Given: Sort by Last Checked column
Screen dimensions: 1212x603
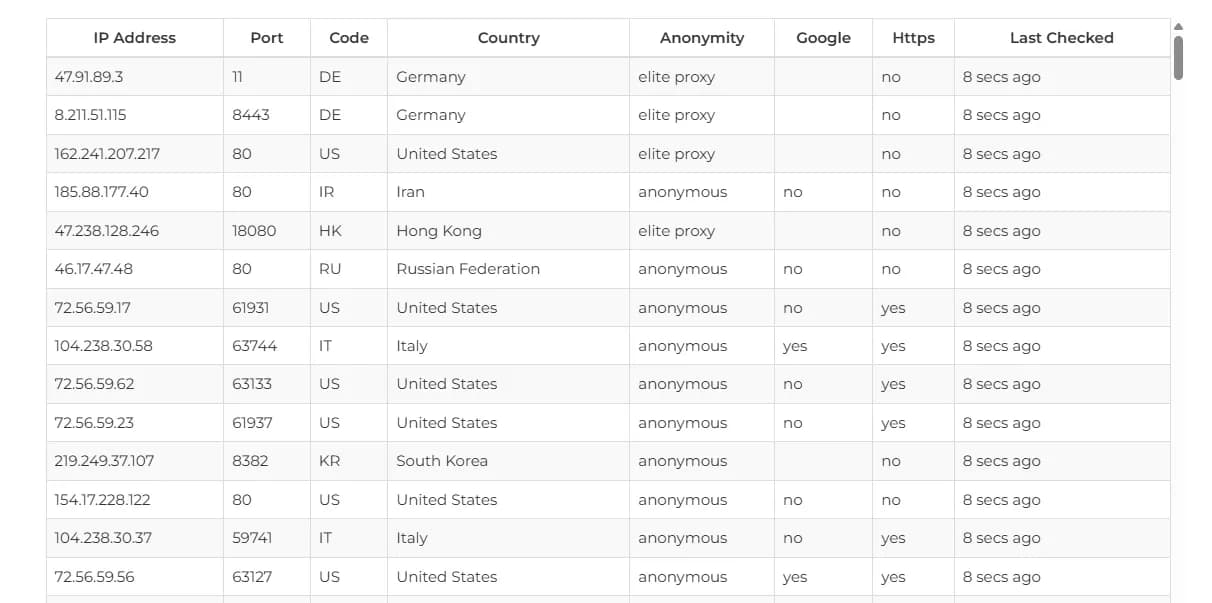Looking at the screenshot, I should pyautogui.click(x=1061, y=37).
